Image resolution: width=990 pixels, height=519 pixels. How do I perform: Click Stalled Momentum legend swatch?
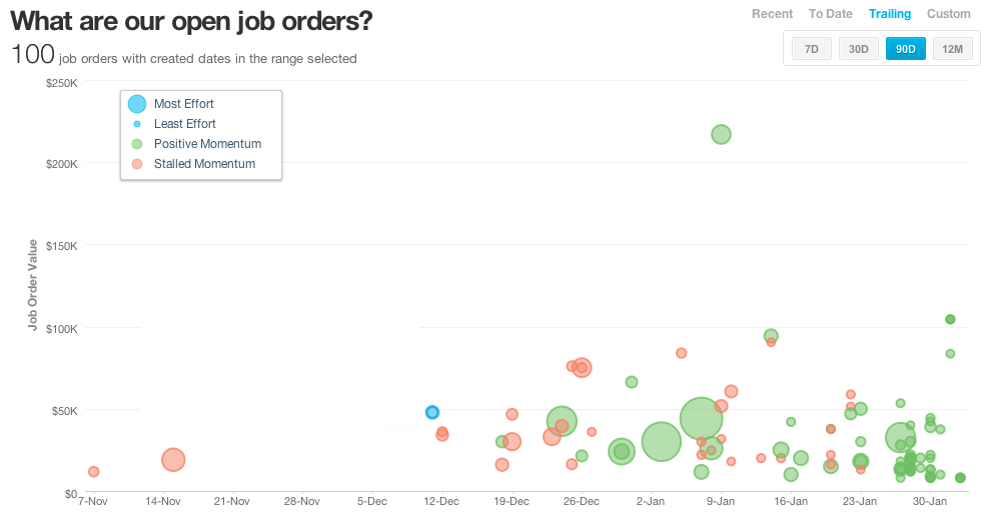(x=138, y=163)
